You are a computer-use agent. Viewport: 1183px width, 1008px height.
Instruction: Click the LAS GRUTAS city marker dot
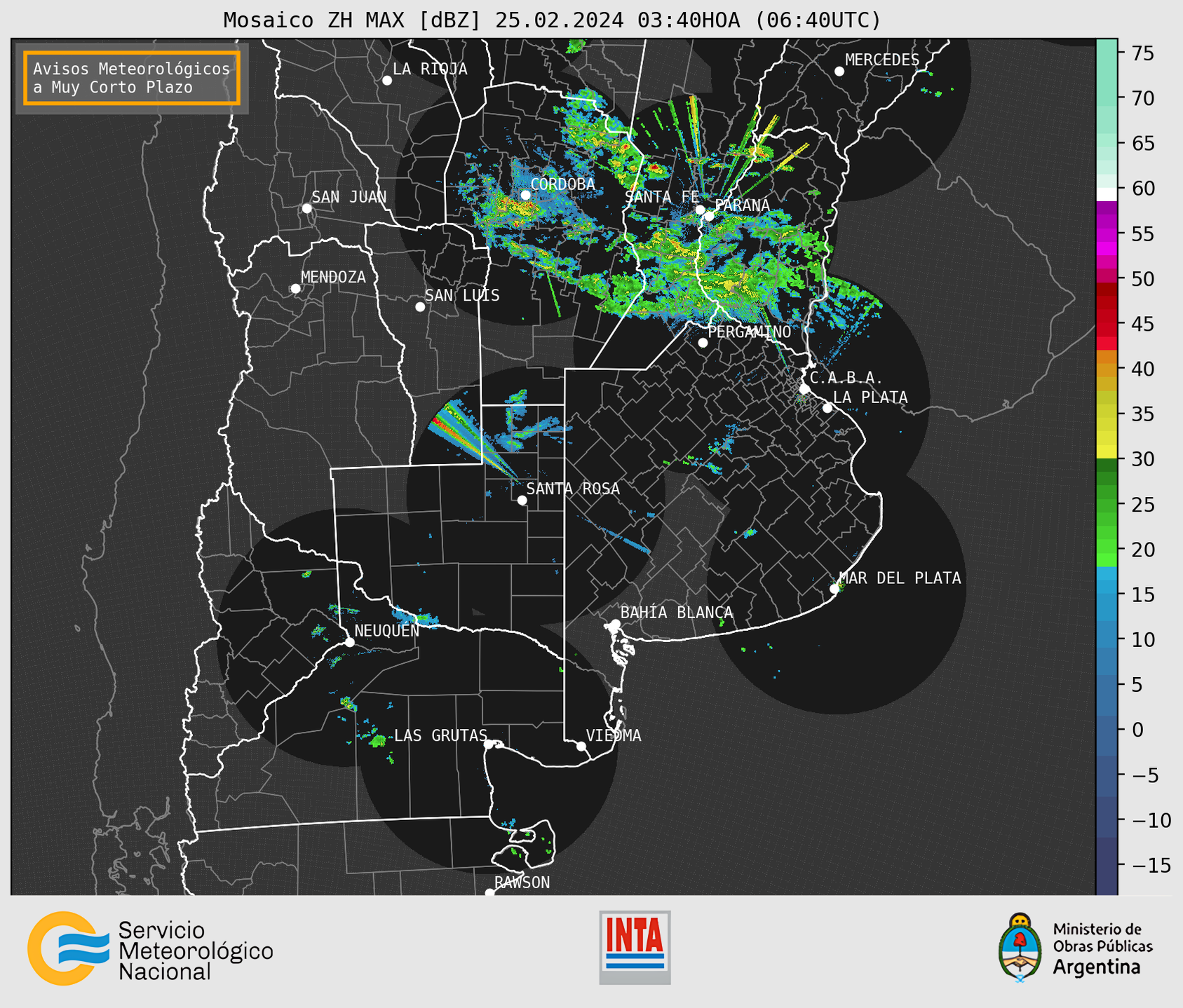click(x=489, y=744)
